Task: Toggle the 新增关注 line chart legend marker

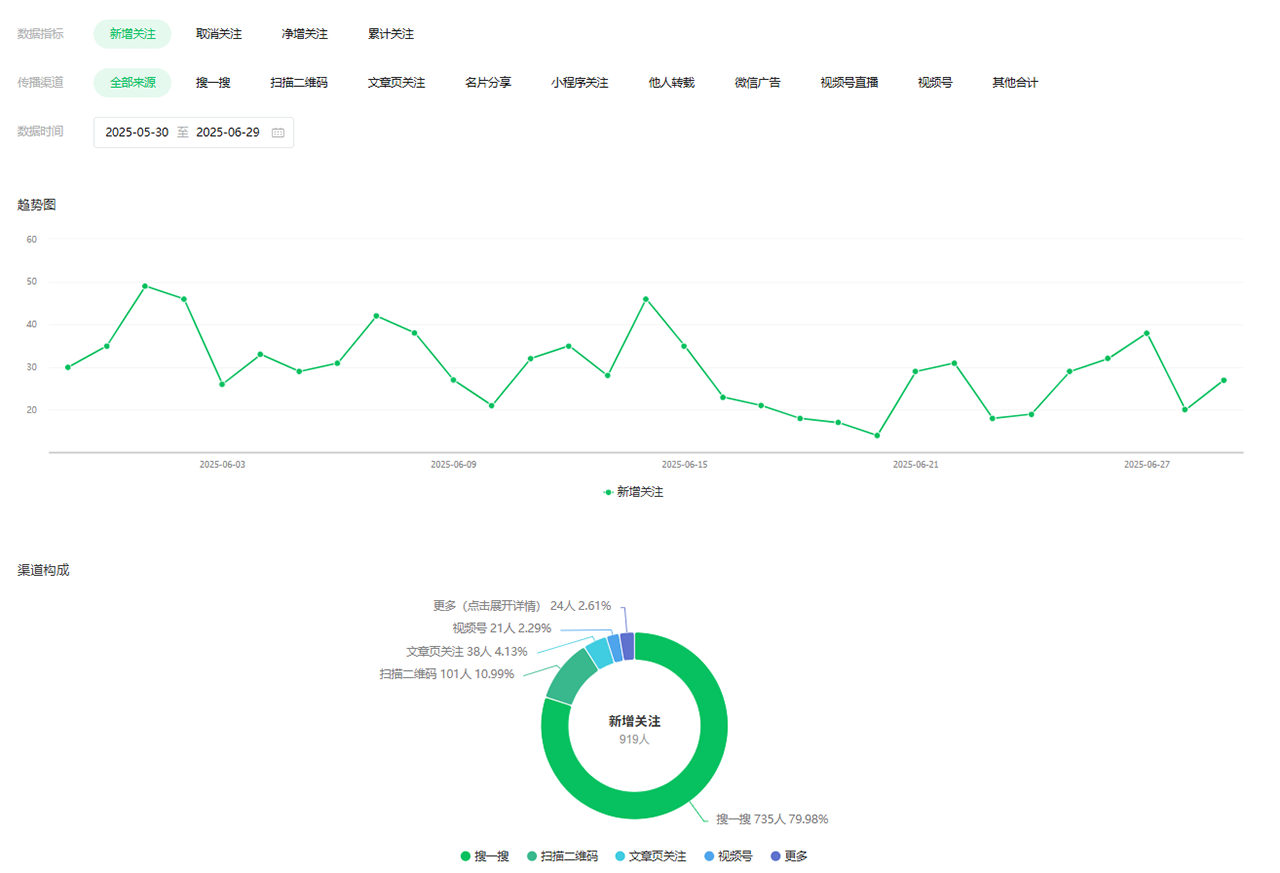Action: [608, 492]
